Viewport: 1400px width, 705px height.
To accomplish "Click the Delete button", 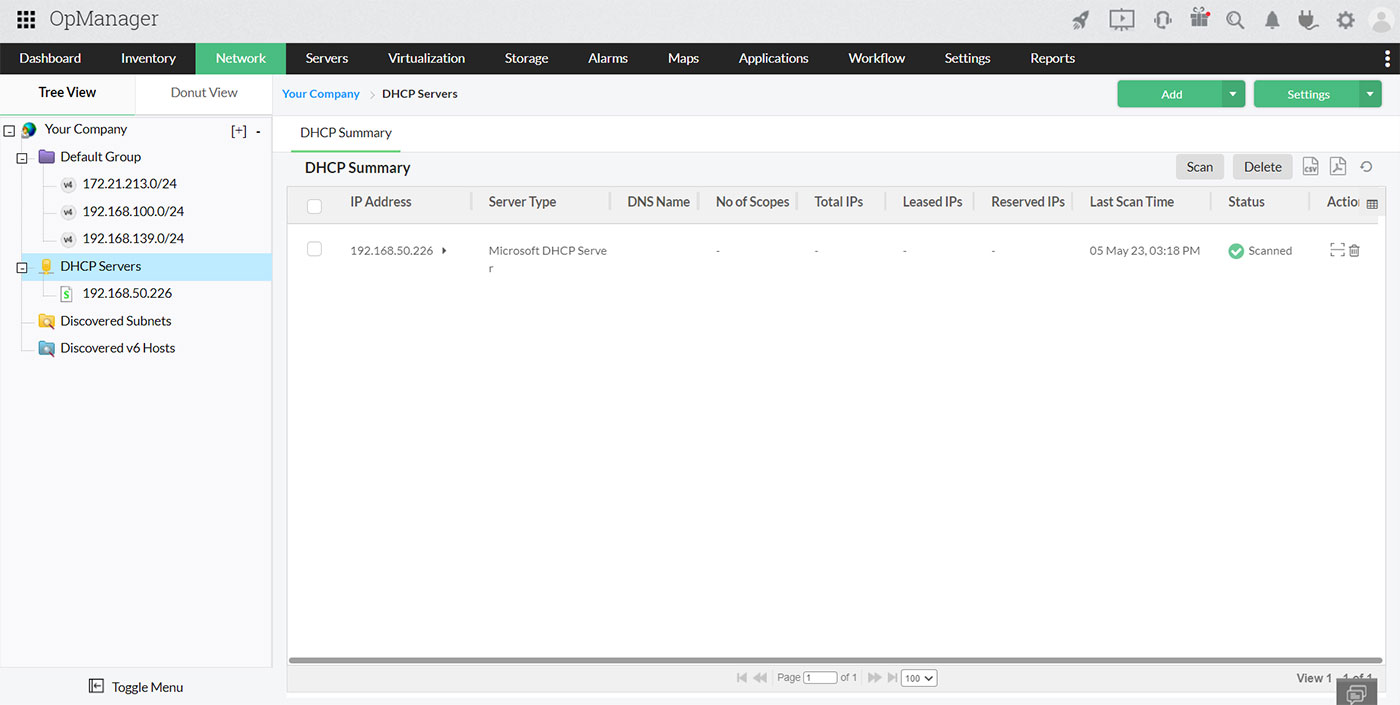I will (x=1263, y=167).
